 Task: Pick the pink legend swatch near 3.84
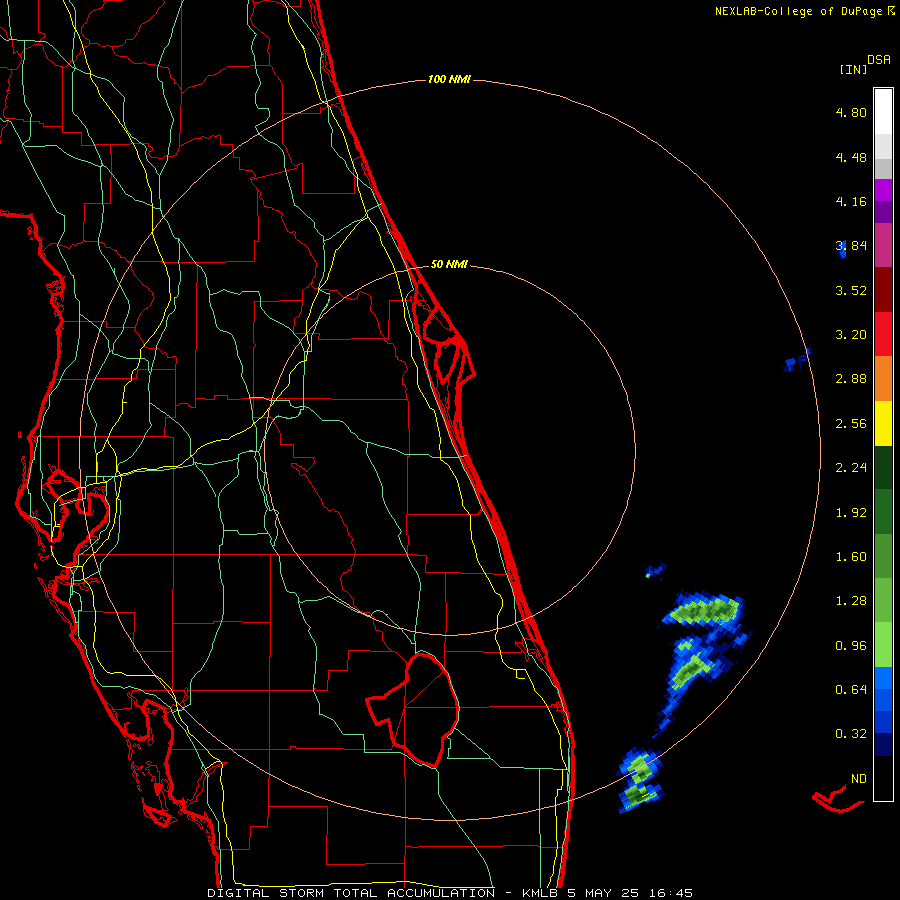click(883, 245)
